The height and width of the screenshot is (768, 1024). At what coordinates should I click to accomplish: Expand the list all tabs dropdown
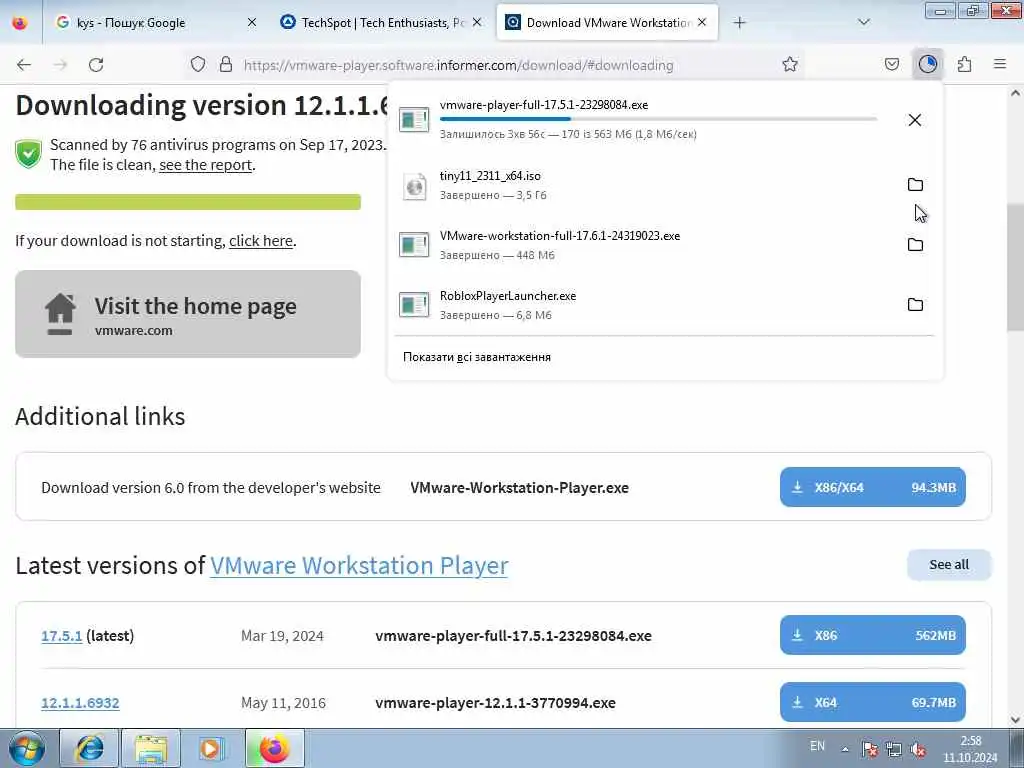pyautogui.click(x=864, y=22)
